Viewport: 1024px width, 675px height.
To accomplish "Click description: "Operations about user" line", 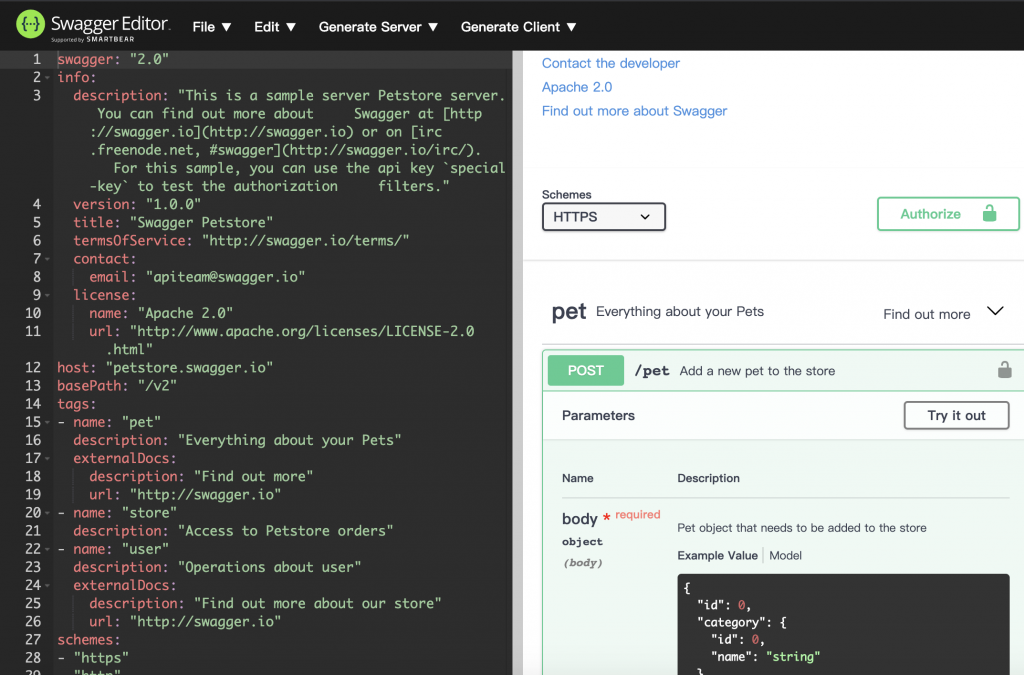I will click(x=217, y=567).
